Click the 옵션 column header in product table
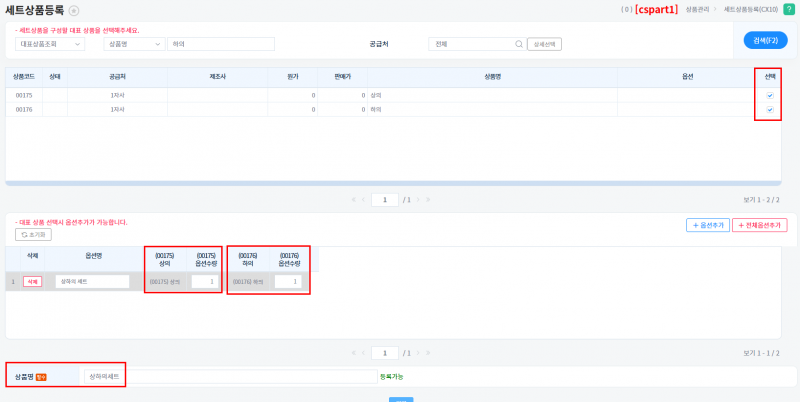 point(687,77)
